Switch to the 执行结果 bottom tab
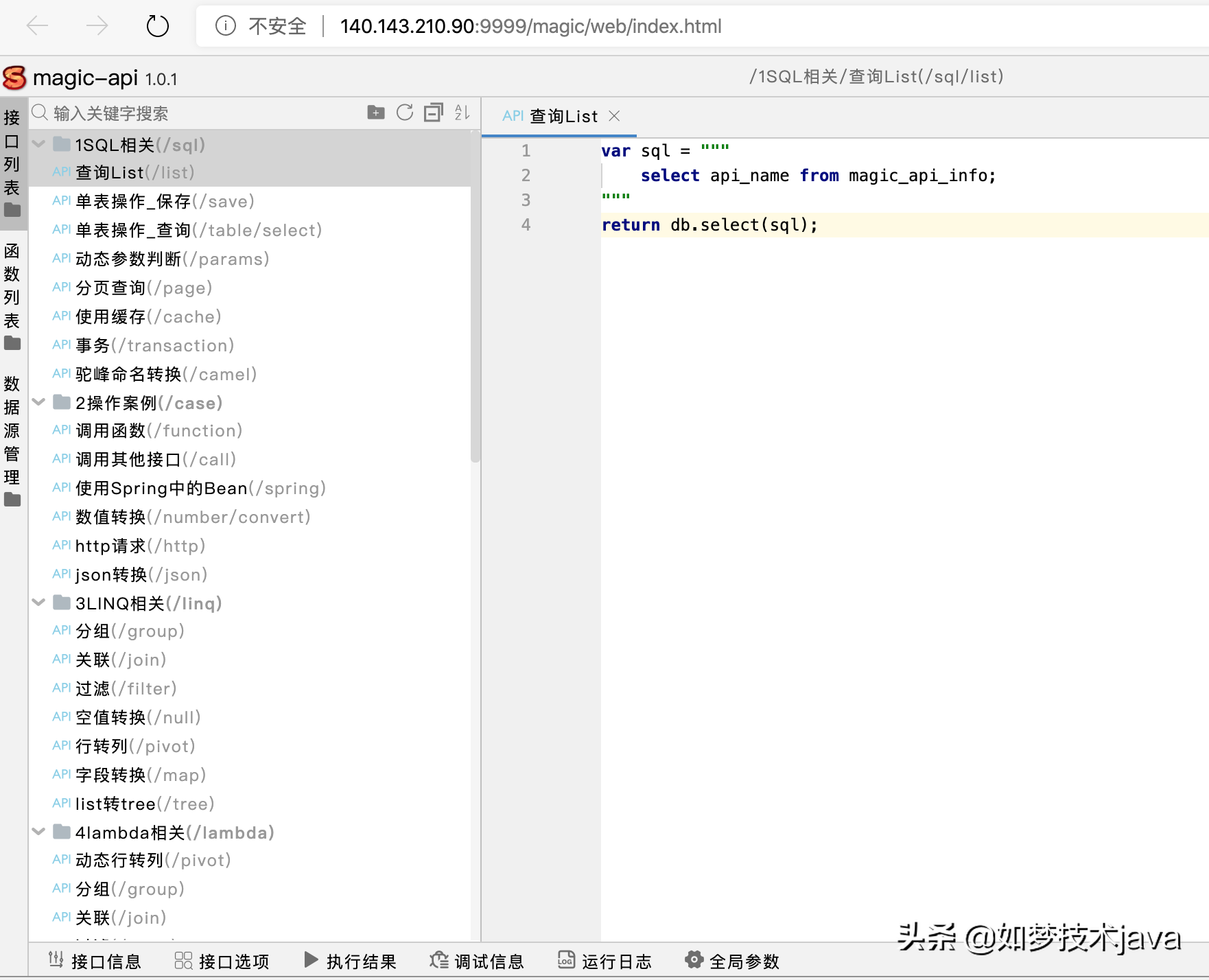The height and width of the screenshot is (980, 1209). pos(350,961)
